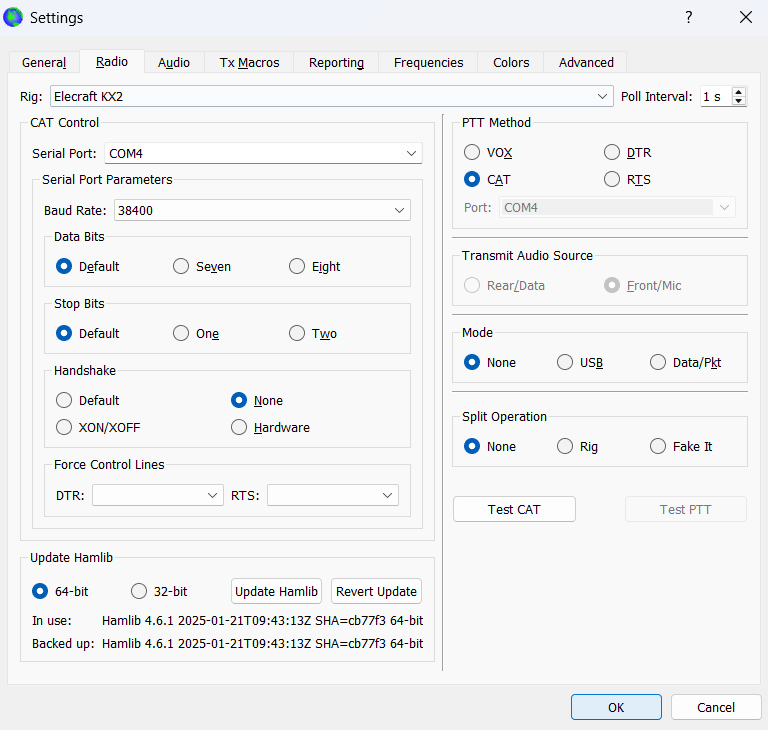Increase Poll Interval with up arrow
The height and width of the screenshot is (730, 768).
(739, 92)
